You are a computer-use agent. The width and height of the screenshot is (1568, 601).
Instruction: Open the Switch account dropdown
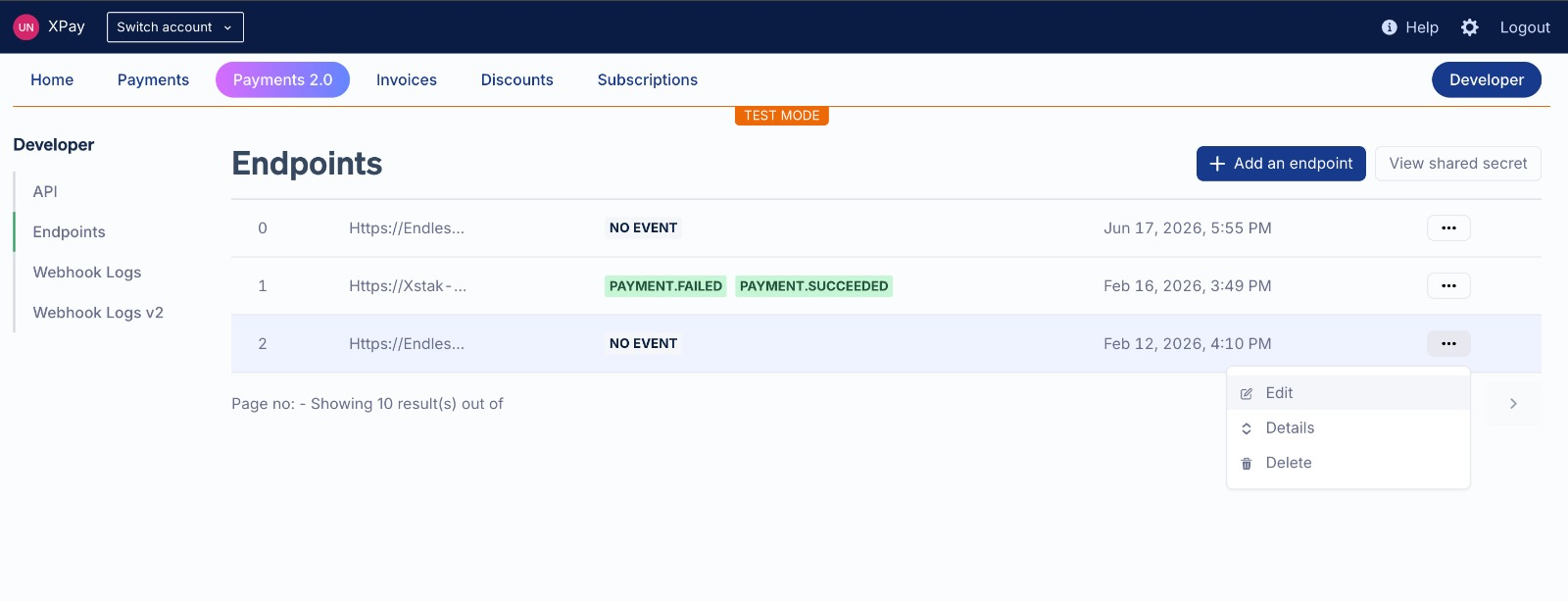(175, 27)
